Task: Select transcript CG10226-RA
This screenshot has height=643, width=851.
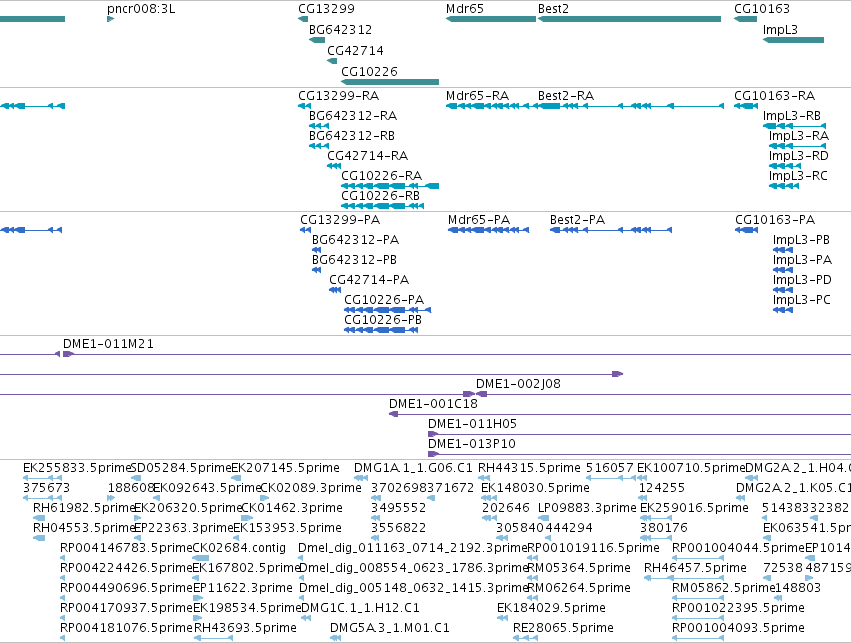Action: pyautogui.click(x=390, y=186)
